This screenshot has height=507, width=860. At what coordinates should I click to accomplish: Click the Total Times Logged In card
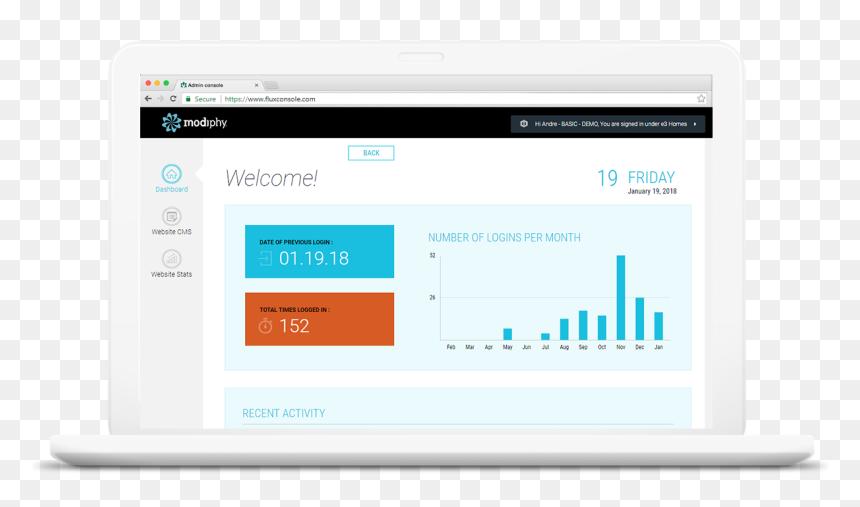pos(319,319)
